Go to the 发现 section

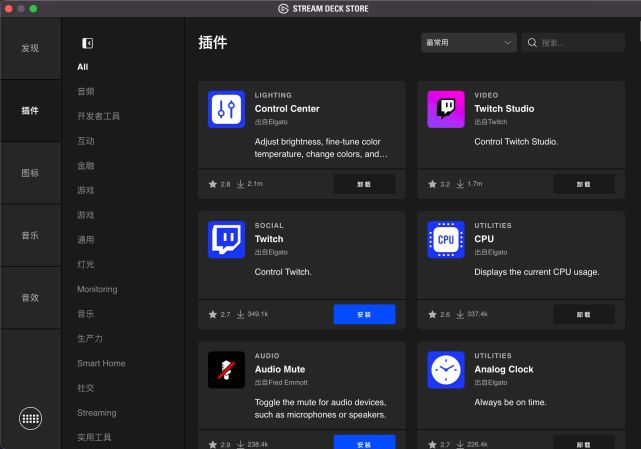pos(31,48)
